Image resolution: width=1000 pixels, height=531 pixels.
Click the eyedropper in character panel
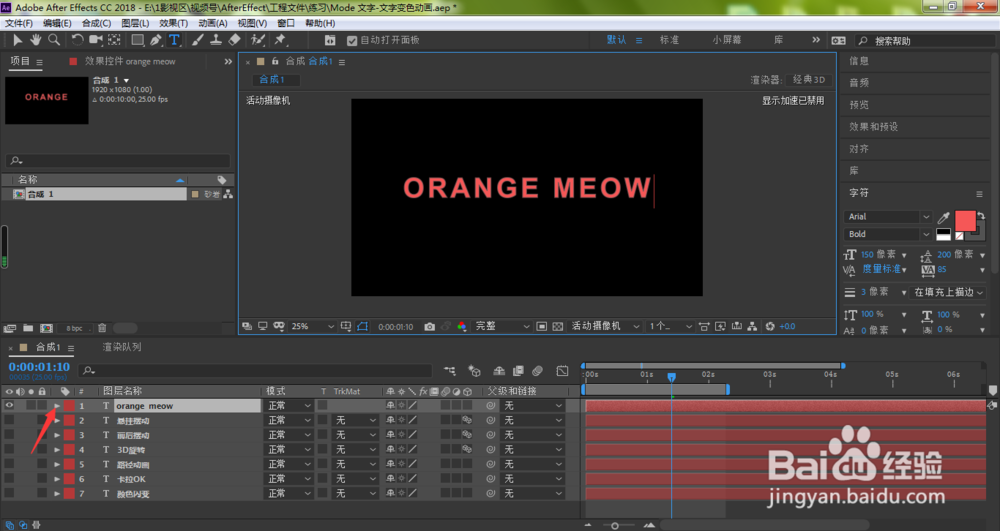(x=944, y=217)
